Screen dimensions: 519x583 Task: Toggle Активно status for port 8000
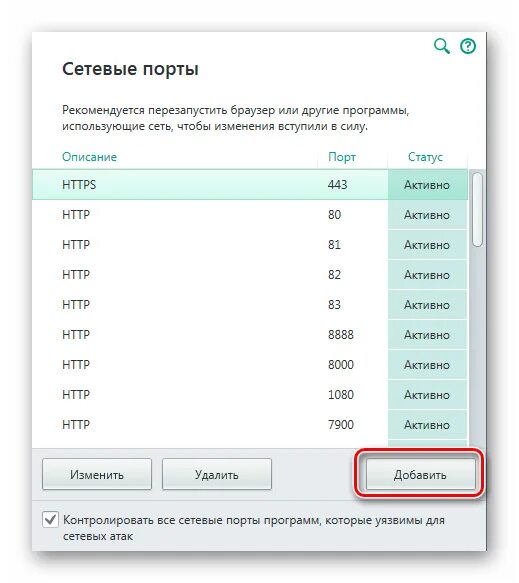pos(427,365)
